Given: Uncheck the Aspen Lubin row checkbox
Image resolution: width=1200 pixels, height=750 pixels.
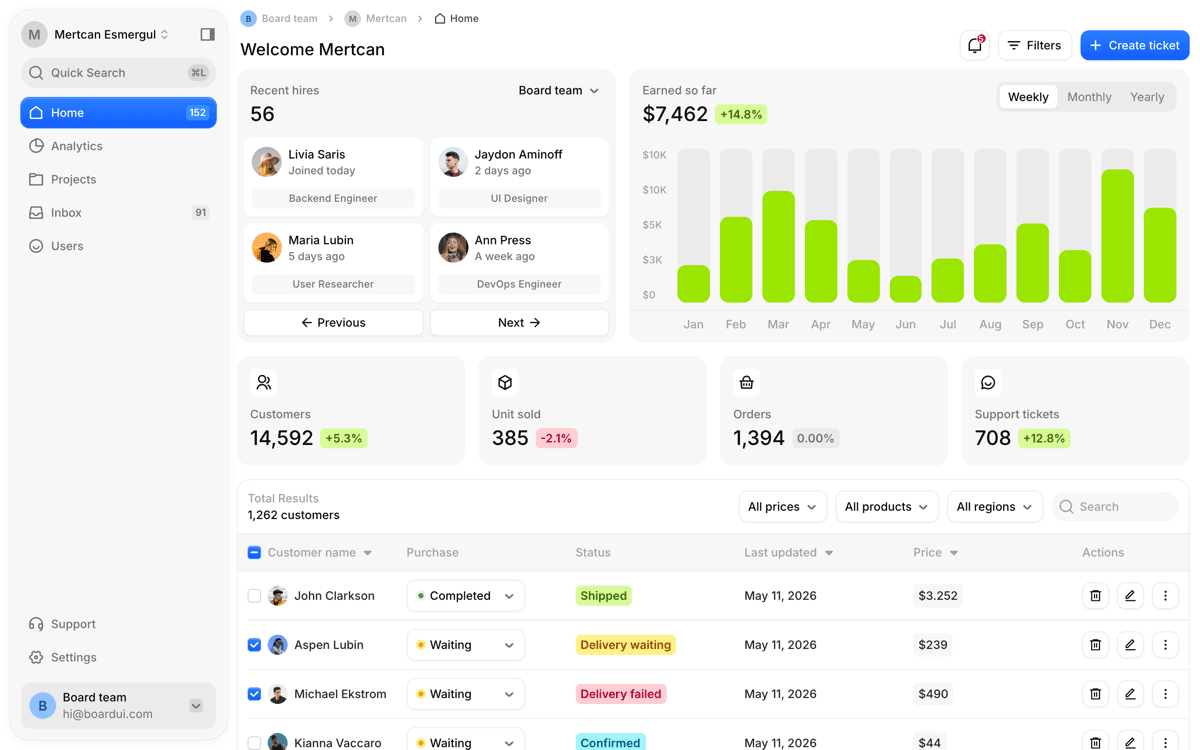Looking at the screenshot, I should 254,645.
